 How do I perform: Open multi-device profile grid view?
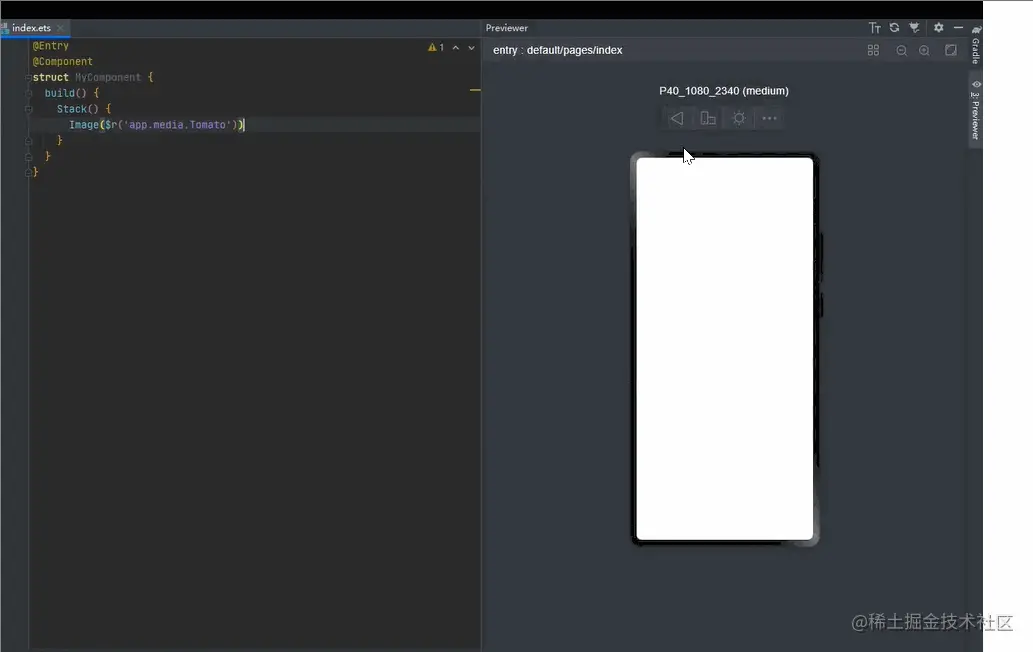tap(874, 51)
